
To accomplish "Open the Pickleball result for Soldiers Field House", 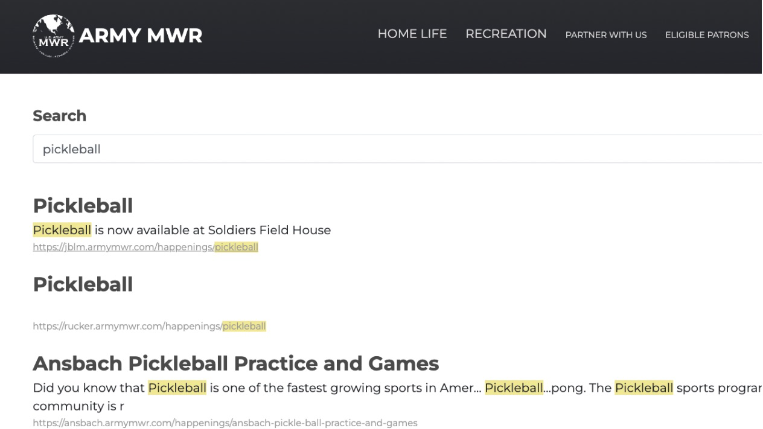I will 83,206.
